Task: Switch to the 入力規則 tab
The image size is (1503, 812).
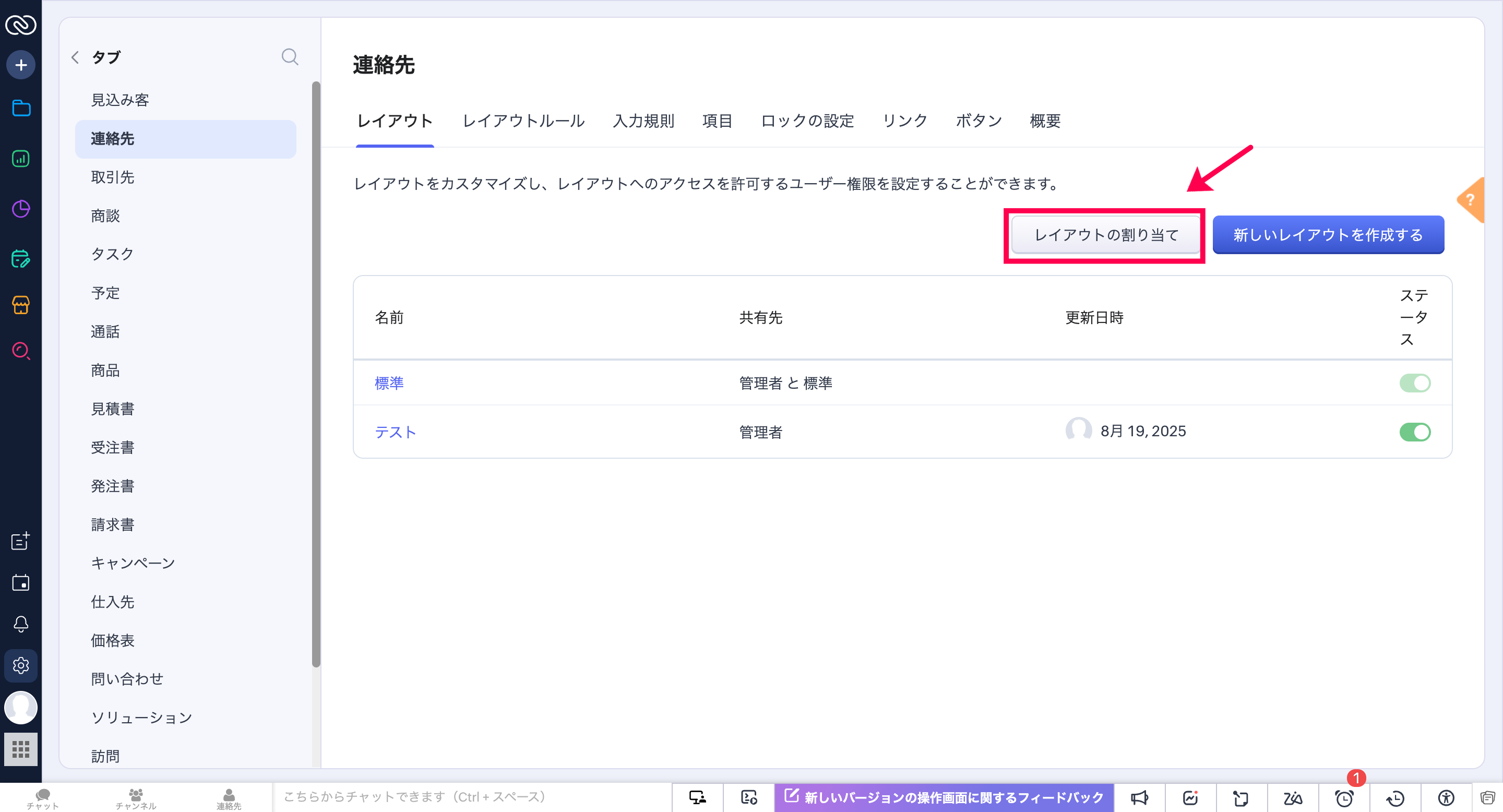Action: [643, 121]
